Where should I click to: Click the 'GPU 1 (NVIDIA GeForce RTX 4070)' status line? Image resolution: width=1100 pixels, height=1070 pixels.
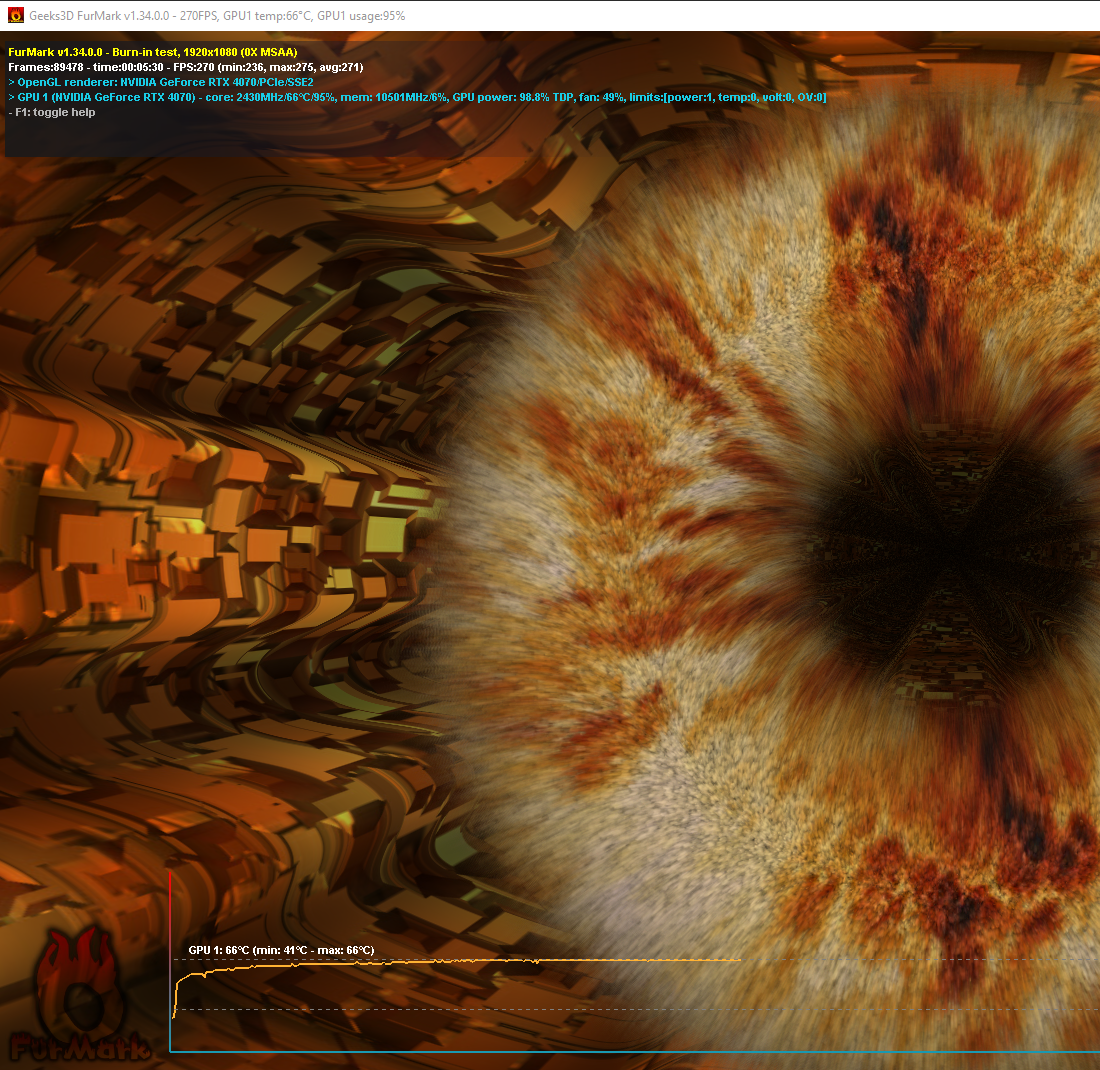[x=417, y=97]
